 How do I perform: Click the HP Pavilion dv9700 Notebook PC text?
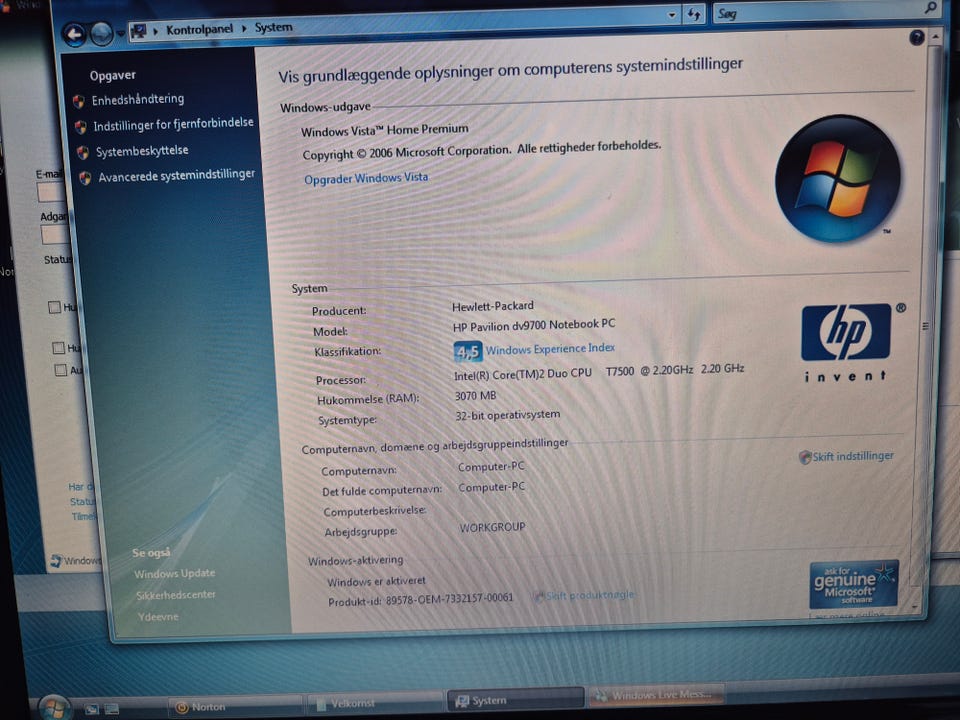pos(534,325)
